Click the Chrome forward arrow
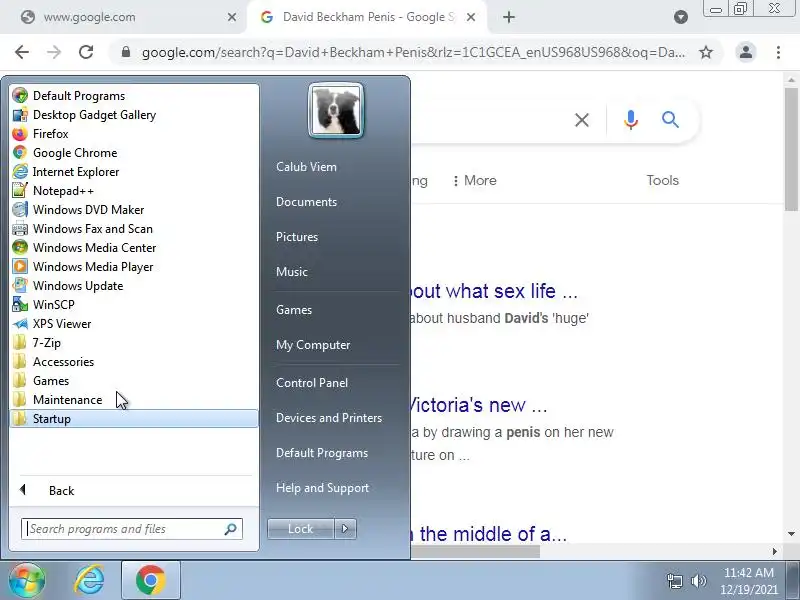Screen dimensions: 800x600 54,52
